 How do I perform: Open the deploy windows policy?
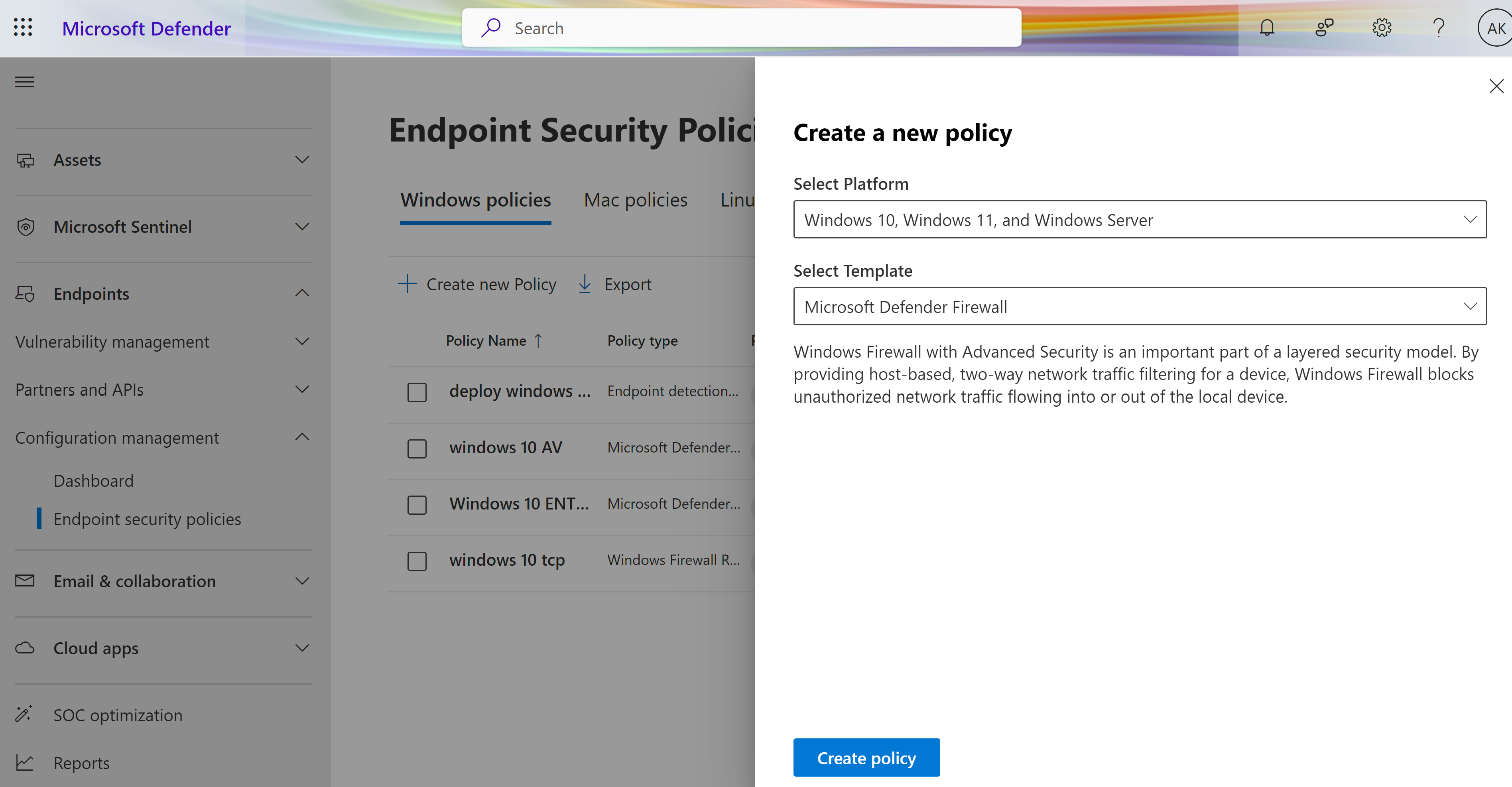(520, 392)
